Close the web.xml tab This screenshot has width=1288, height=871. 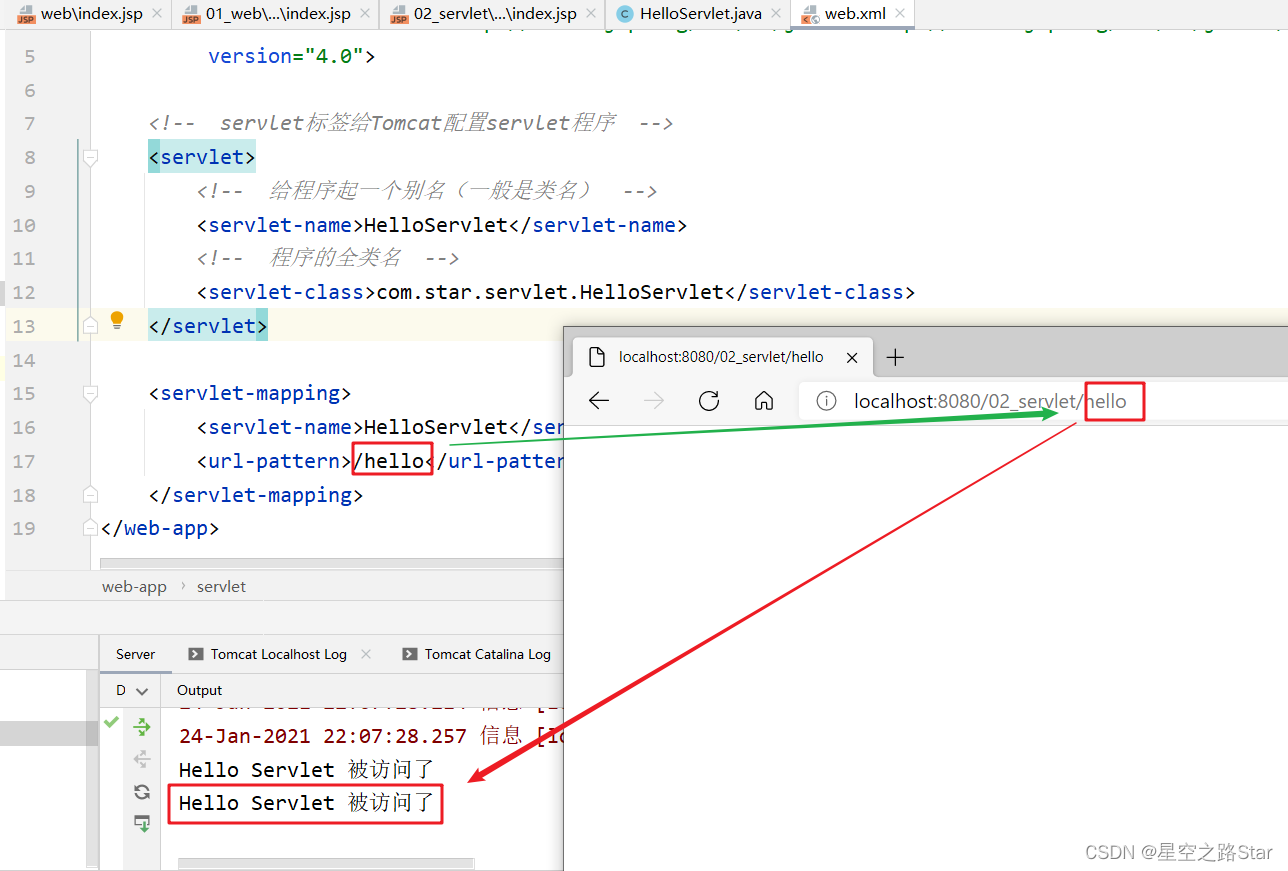point(899,14)
